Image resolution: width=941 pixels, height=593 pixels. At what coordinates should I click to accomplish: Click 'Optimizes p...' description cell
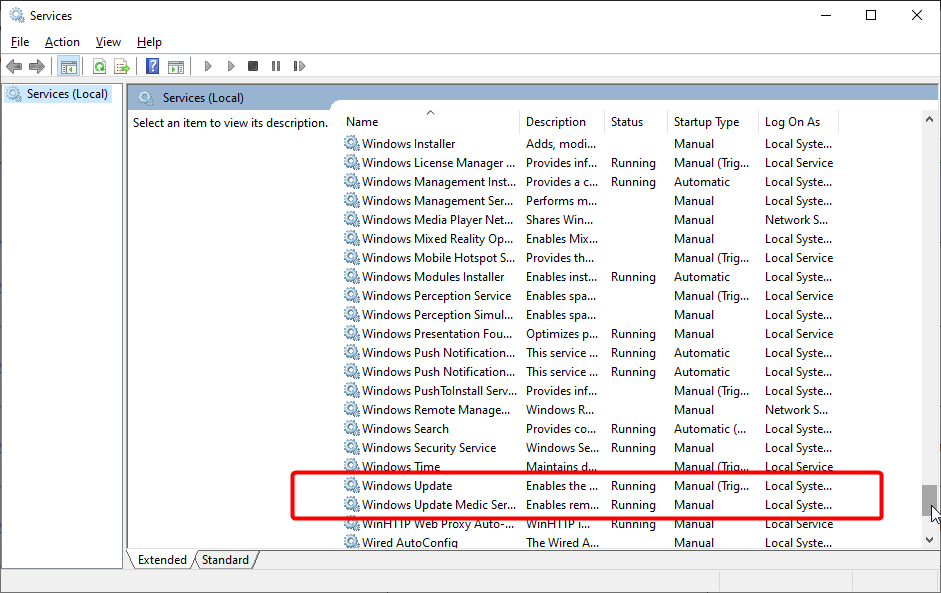(562, 334)
